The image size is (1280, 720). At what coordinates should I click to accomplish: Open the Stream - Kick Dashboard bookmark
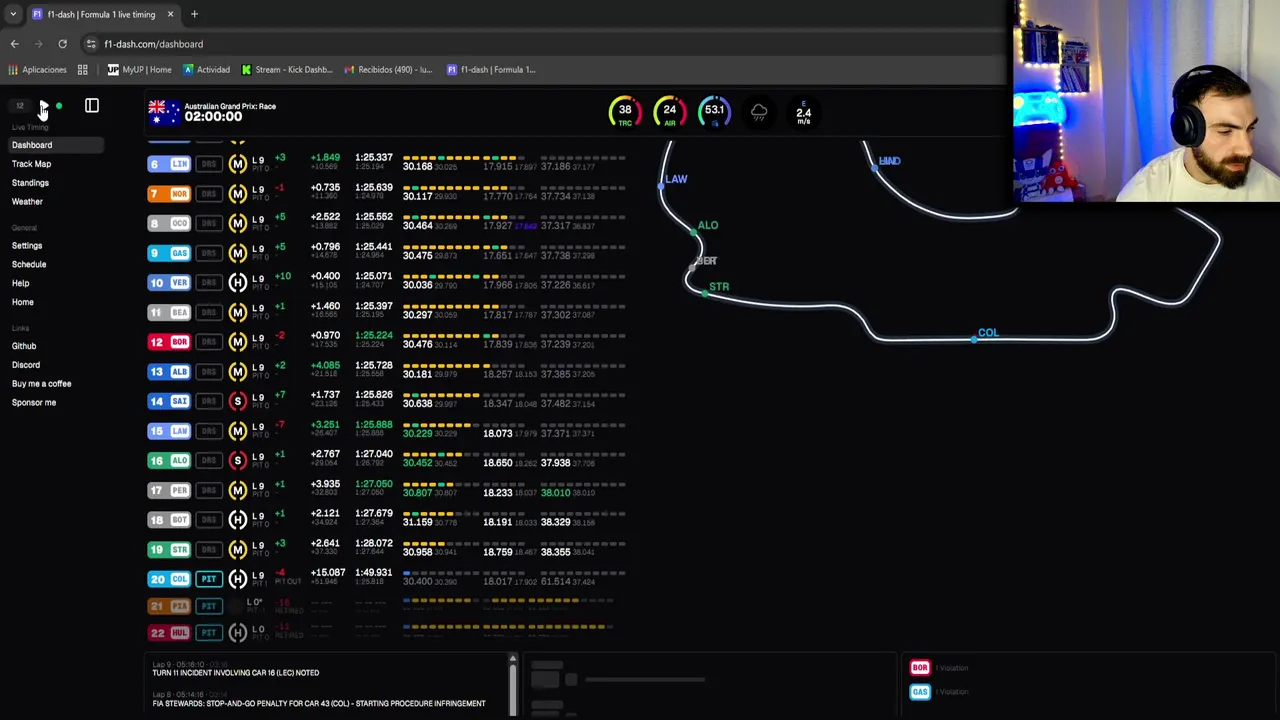click(286, 70)
